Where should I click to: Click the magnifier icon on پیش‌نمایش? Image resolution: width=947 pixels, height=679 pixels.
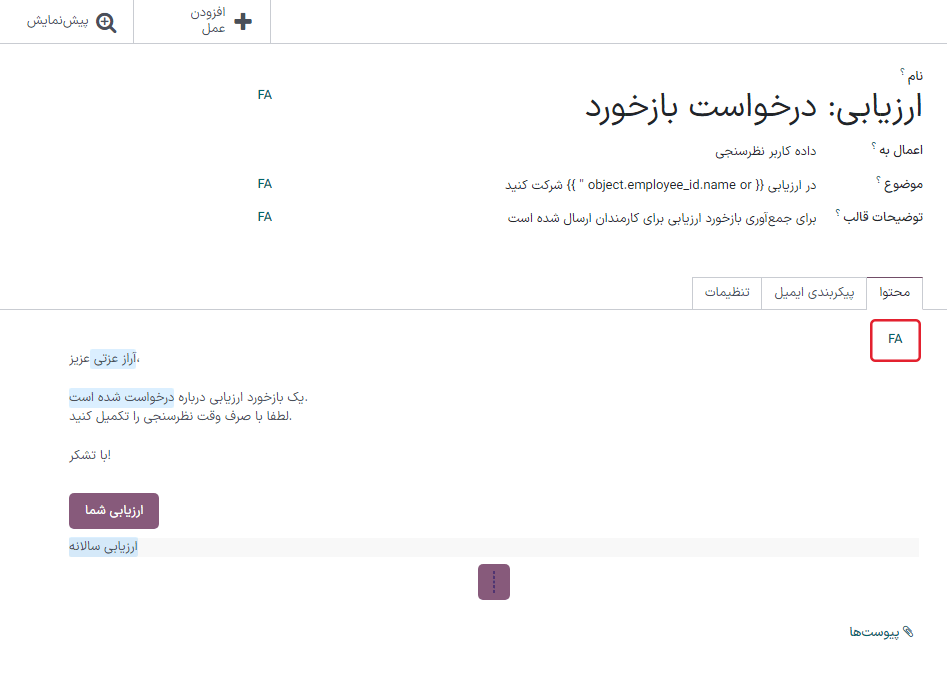tap(108, 21)
